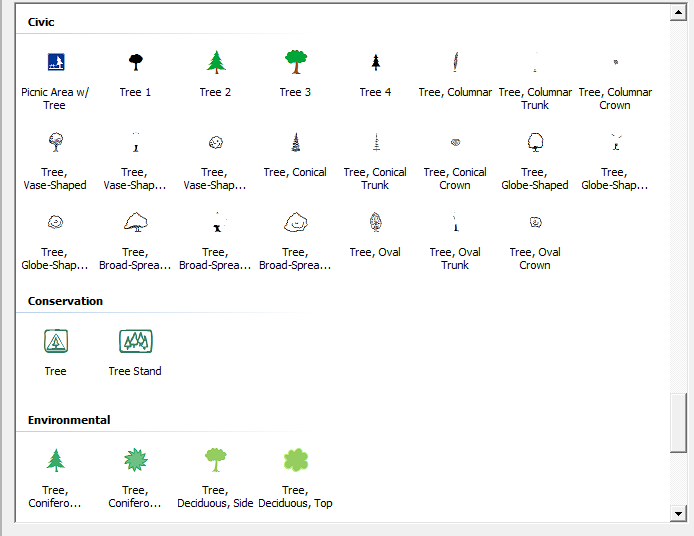The image size is (694, 536).
Task: Pick the vase-shaped tree trunk-only symbol
Action: (x=136, y=143)
